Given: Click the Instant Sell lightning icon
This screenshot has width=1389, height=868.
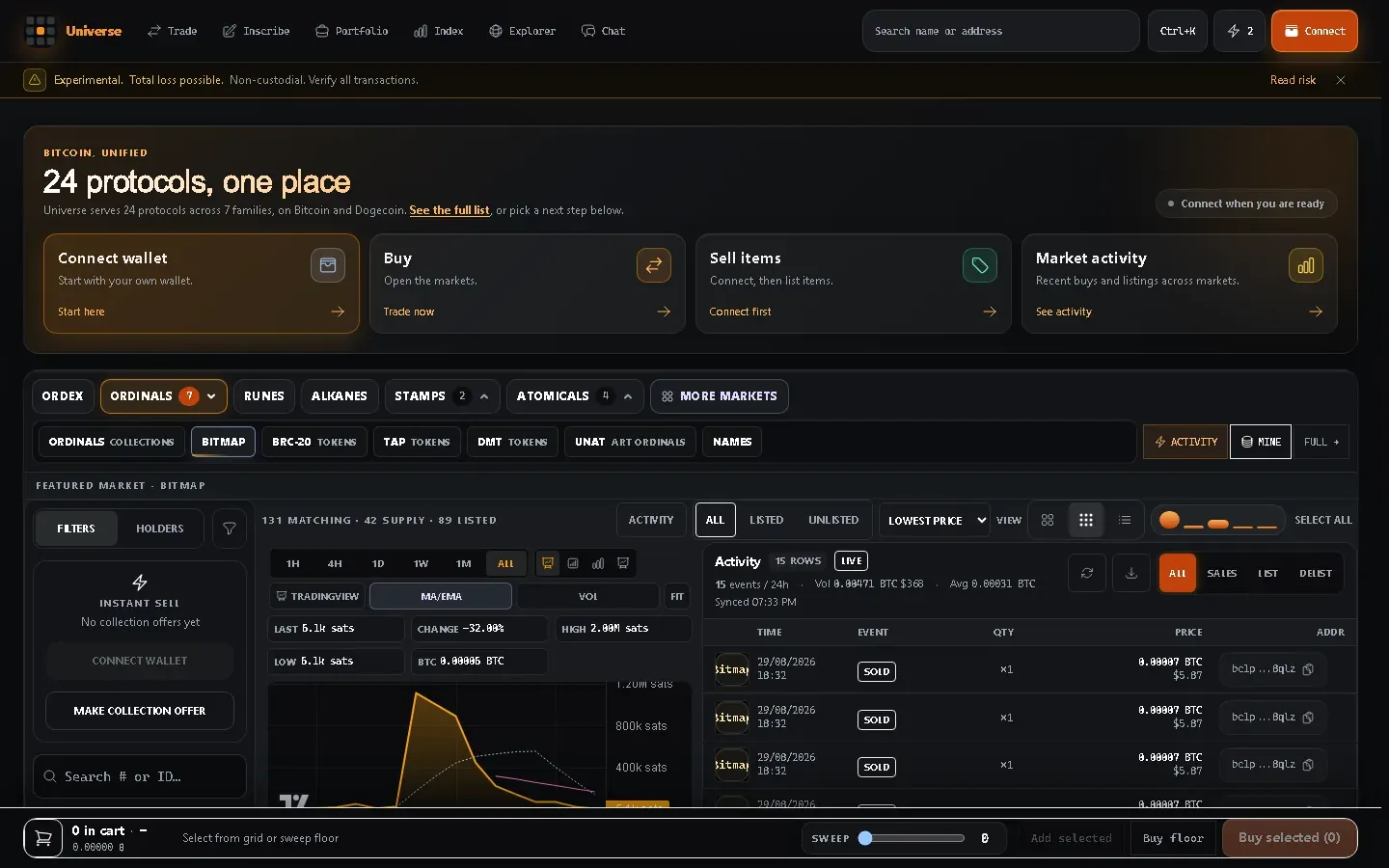Looking at the screenshot, I should (140, 582).
